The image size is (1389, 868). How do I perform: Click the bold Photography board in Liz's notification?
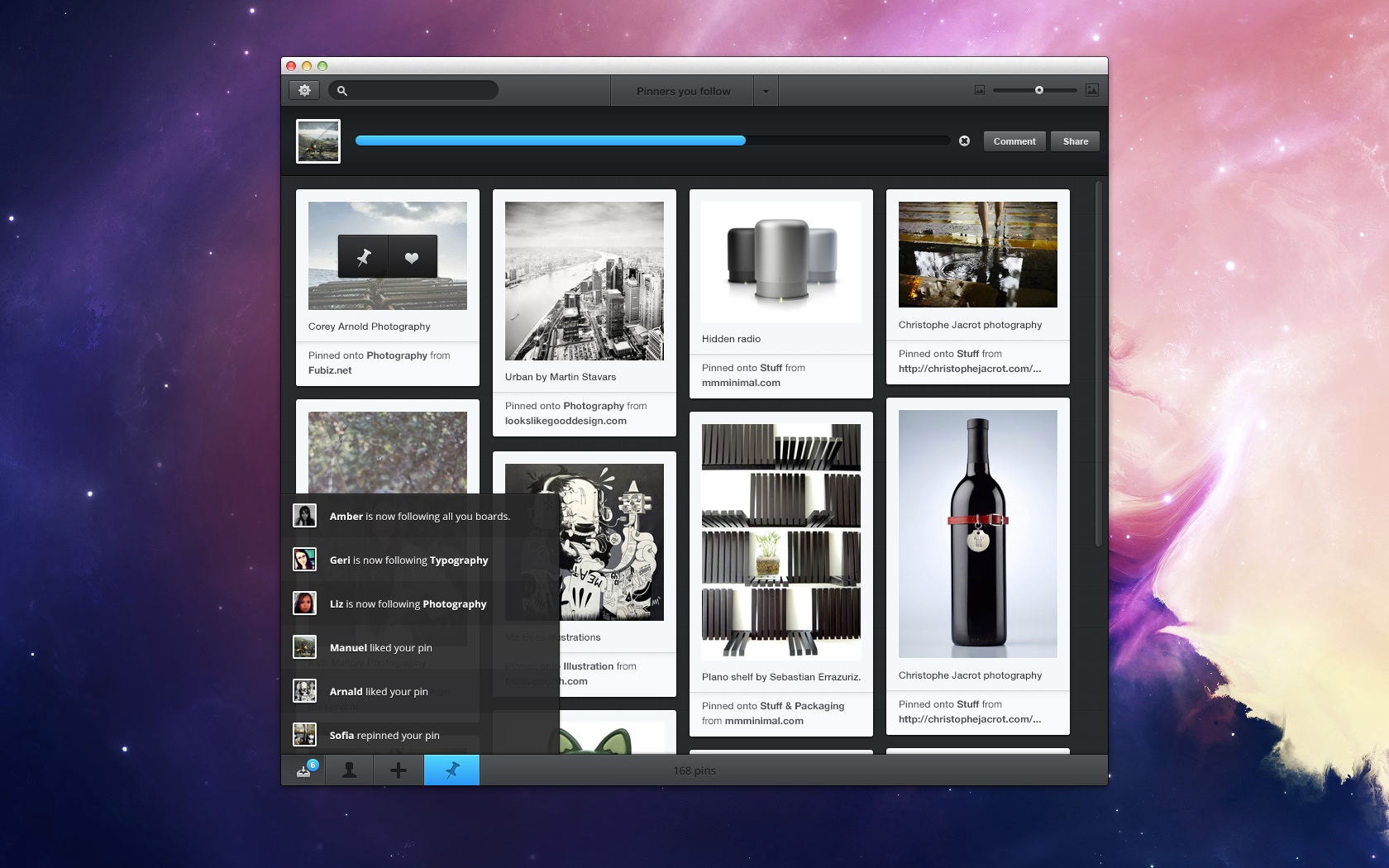(455, 604)
